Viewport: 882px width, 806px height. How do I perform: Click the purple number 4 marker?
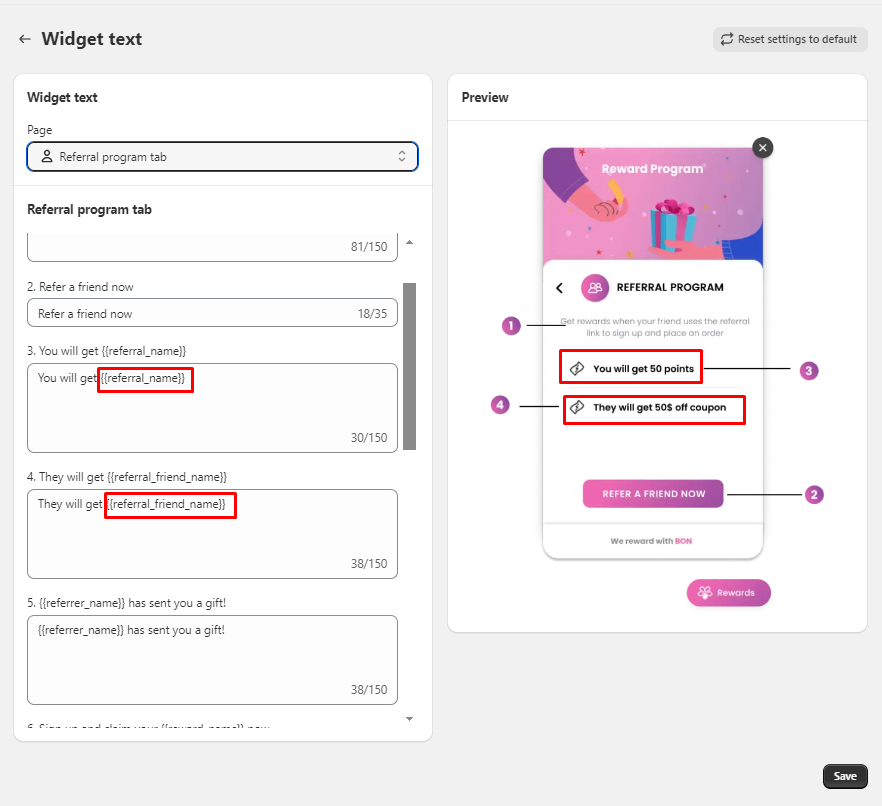tap(501, 405)
